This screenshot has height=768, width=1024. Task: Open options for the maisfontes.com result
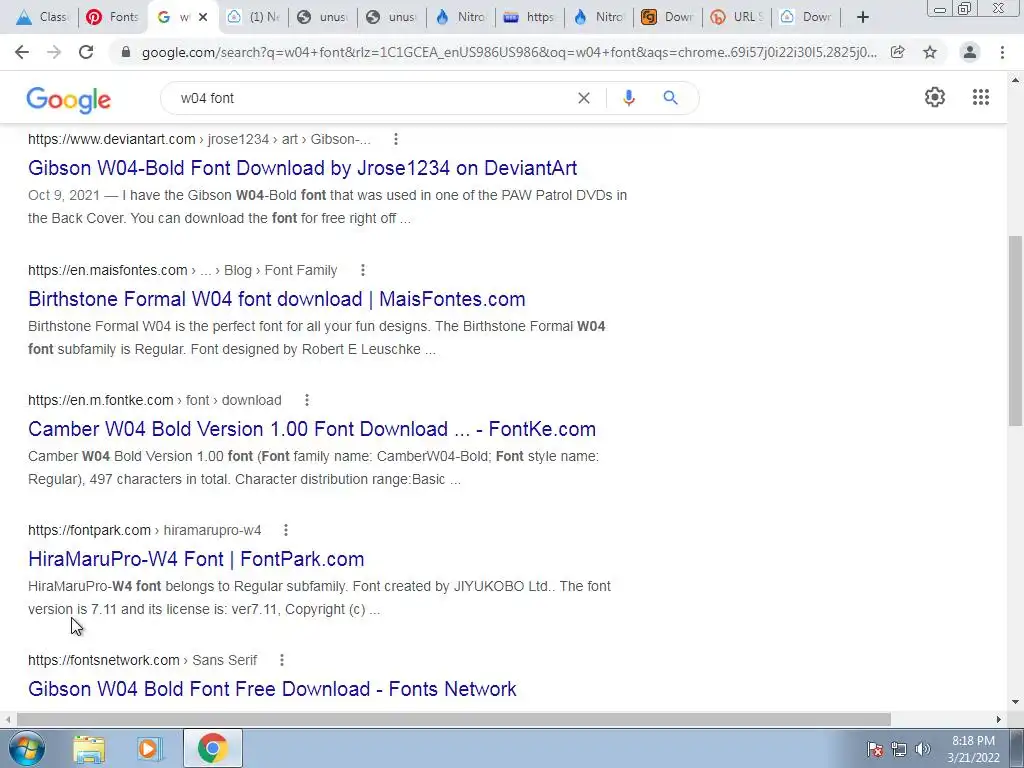pos(362,270)
